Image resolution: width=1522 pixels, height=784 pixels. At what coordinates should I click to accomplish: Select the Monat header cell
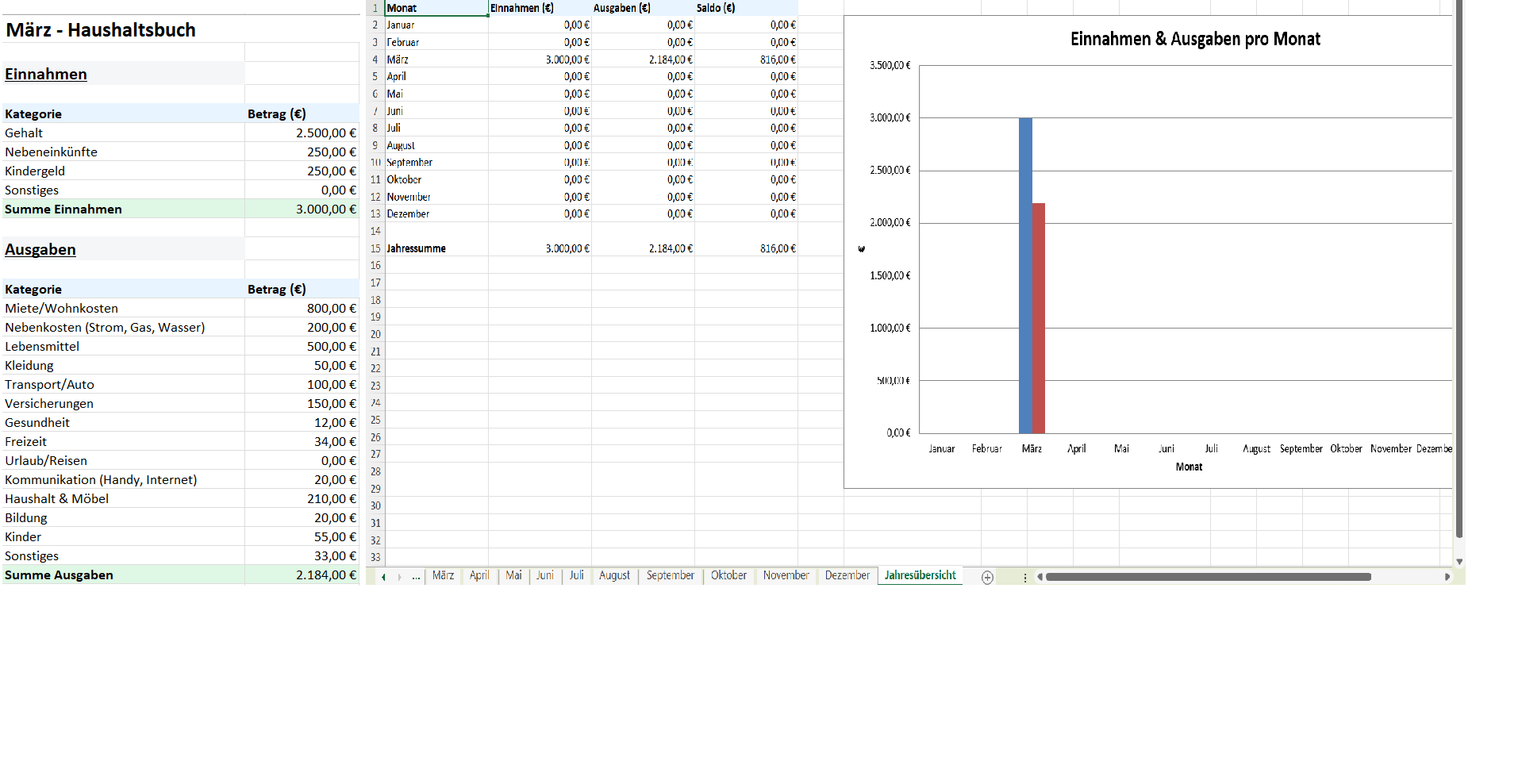tap(436, 8)
